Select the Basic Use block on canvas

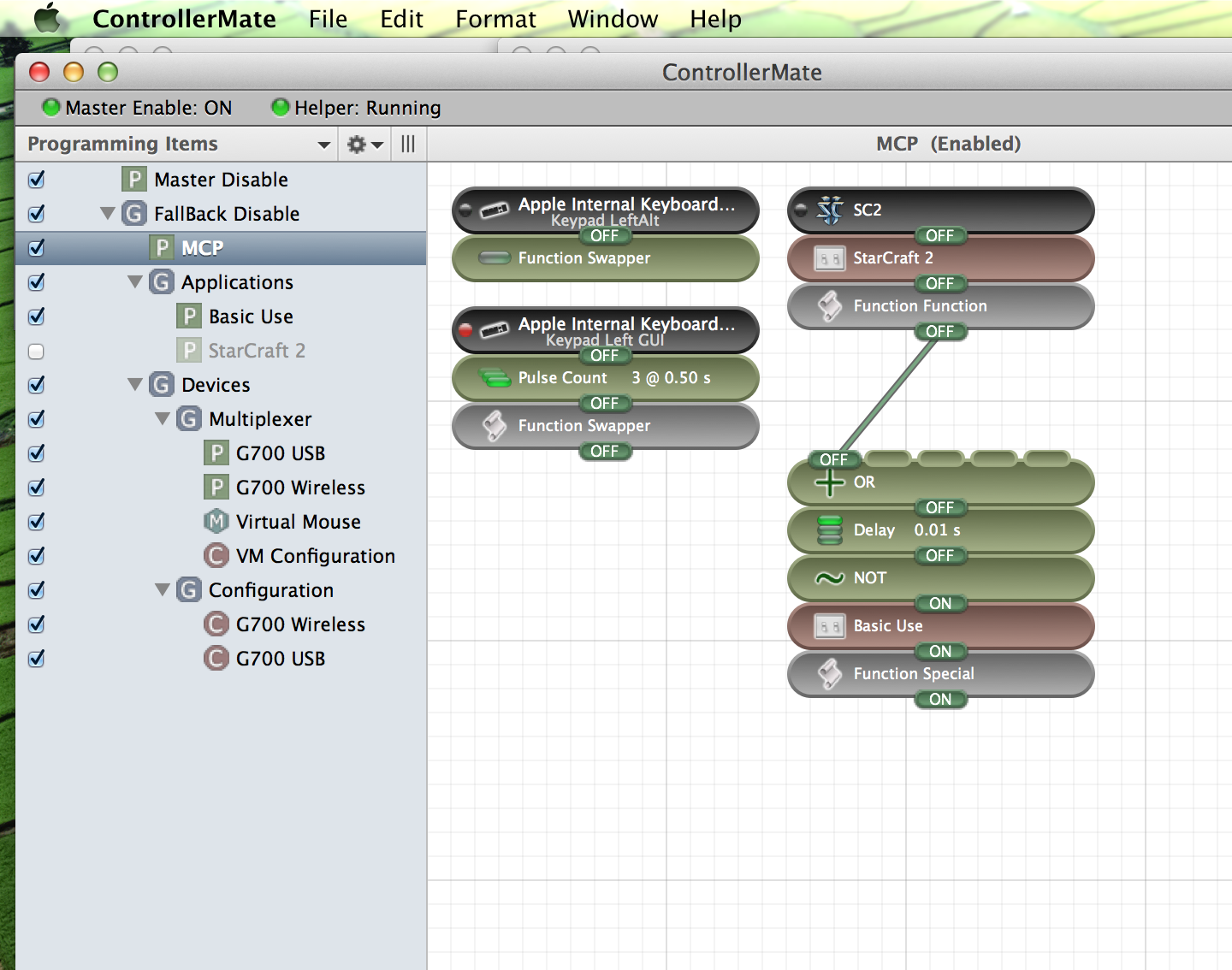941,626
